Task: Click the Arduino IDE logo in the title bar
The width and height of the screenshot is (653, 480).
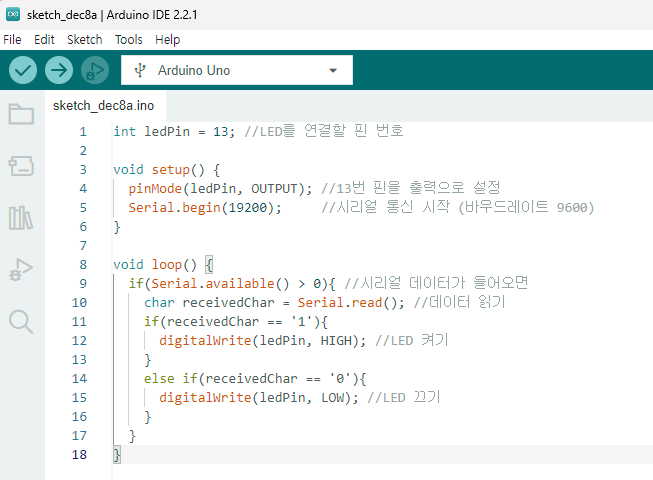Action: [13, 15]
